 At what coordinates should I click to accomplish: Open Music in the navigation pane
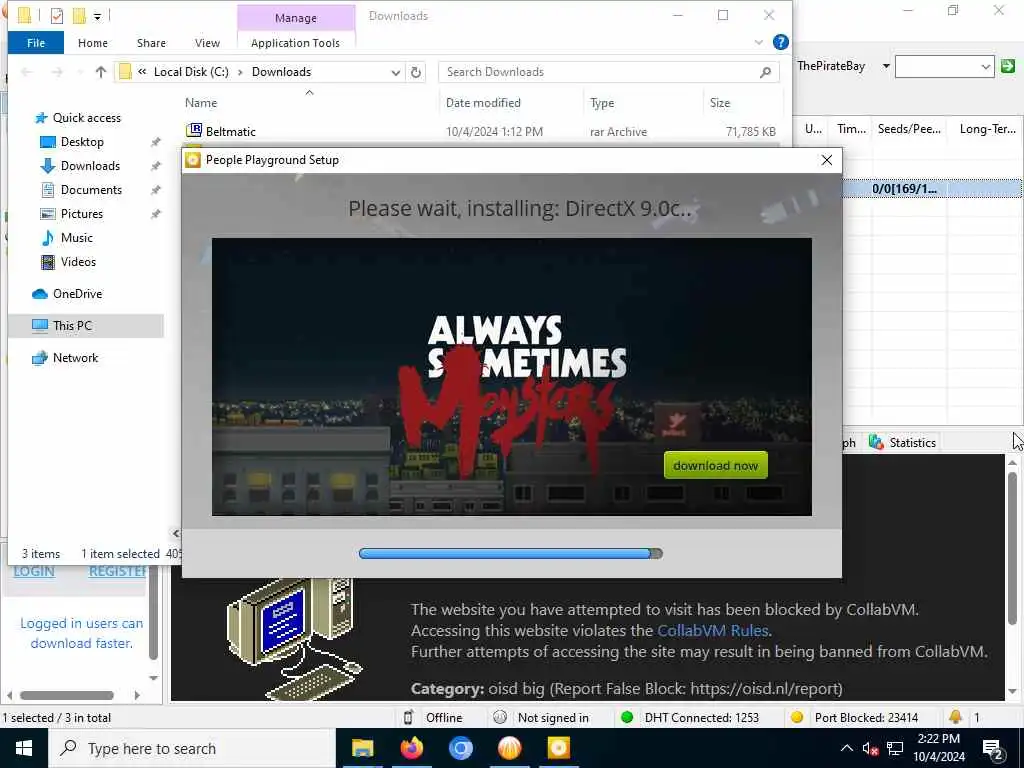coord(76,238)
